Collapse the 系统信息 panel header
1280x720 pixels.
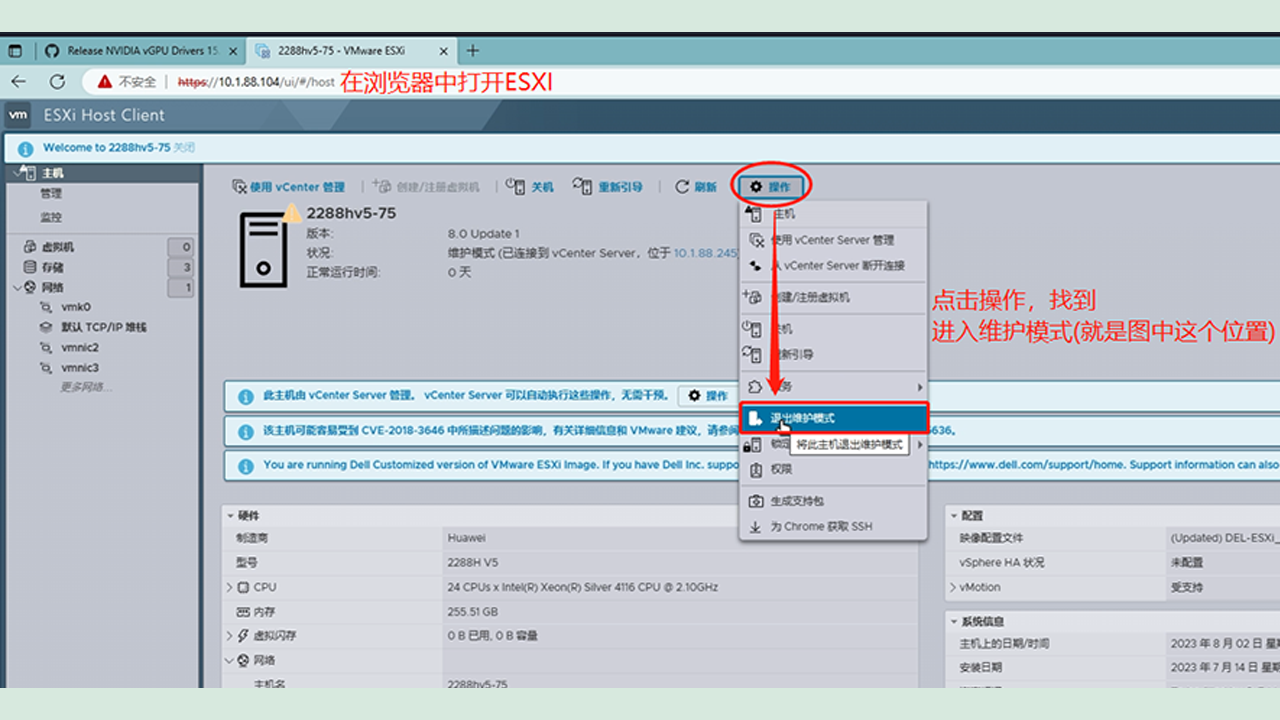[953, 621]
